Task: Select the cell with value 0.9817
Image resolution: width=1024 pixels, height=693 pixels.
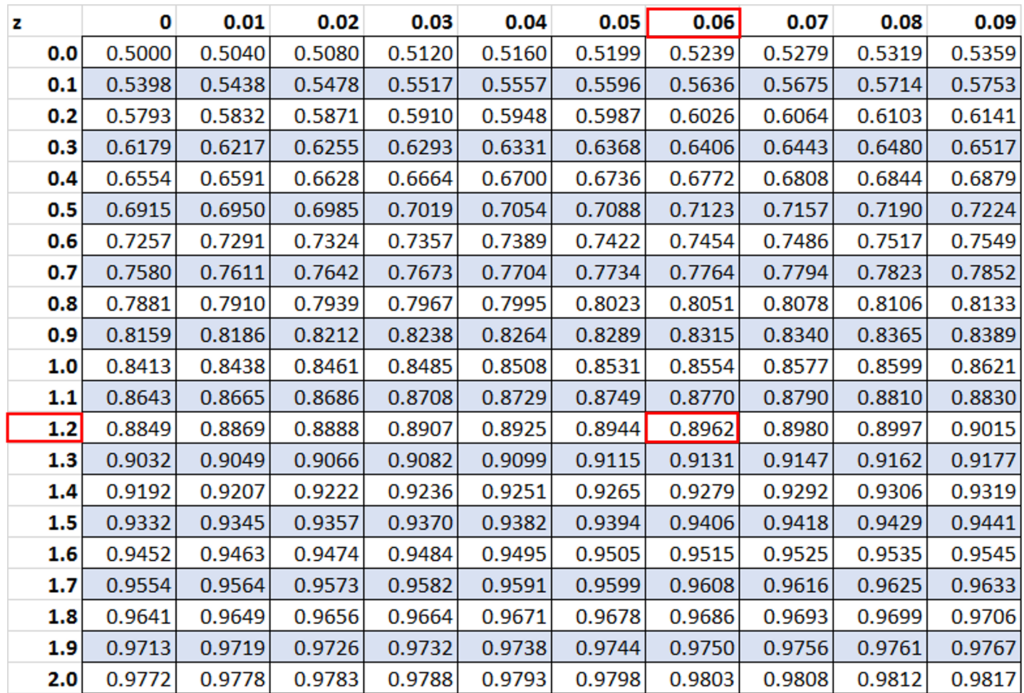Action: 975,679
